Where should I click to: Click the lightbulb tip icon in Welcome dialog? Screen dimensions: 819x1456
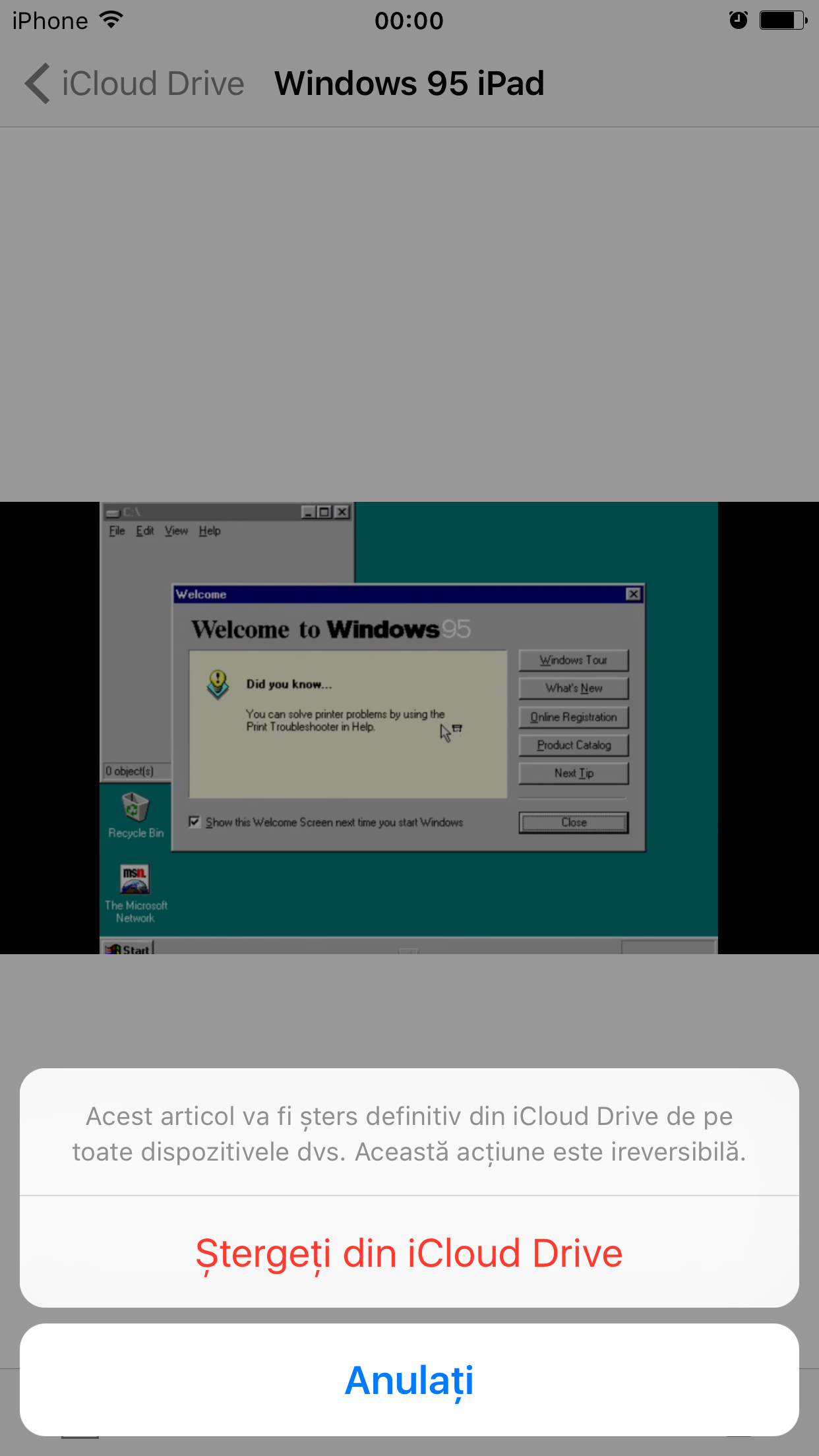coord(218,684)
